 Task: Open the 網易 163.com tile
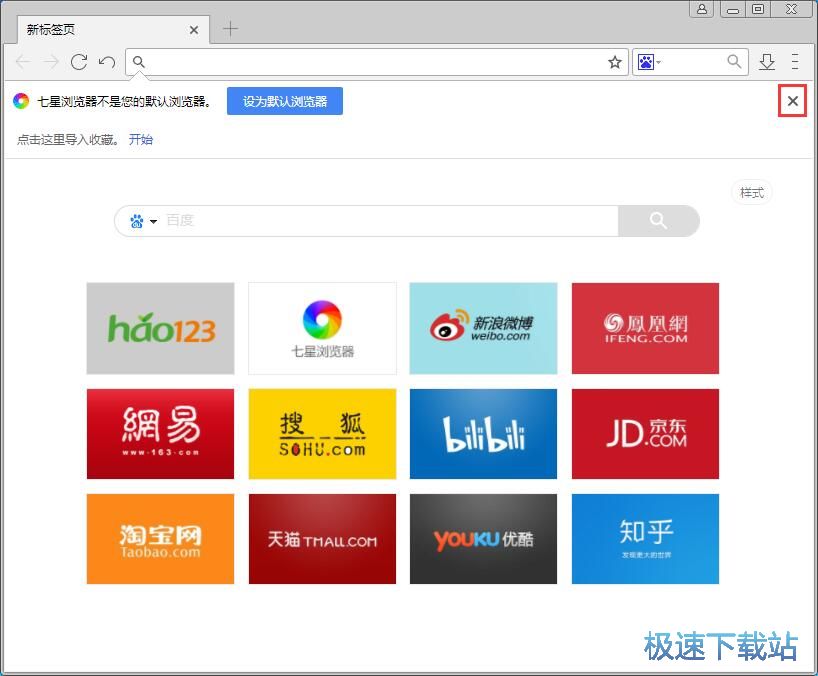click(x=160, y=434)
